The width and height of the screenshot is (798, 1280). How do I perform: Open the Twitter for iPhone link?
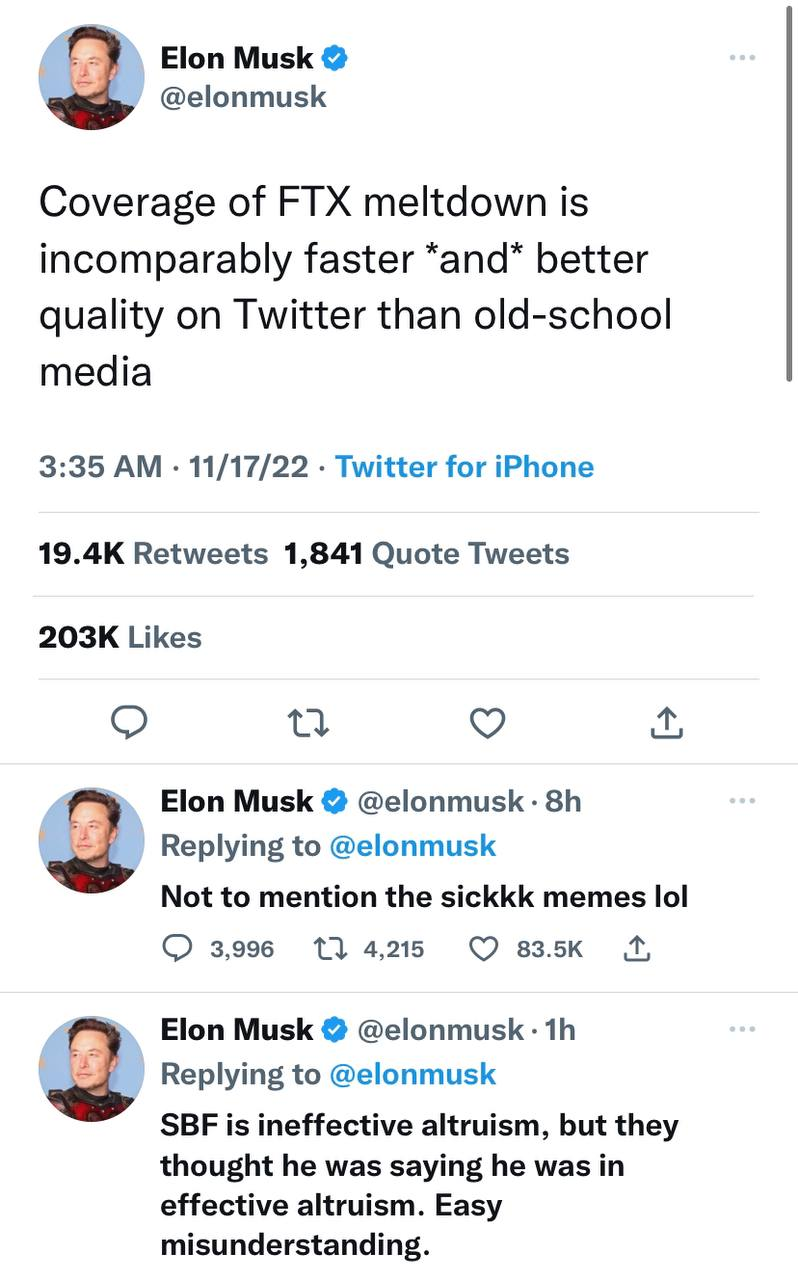[465, 467]
